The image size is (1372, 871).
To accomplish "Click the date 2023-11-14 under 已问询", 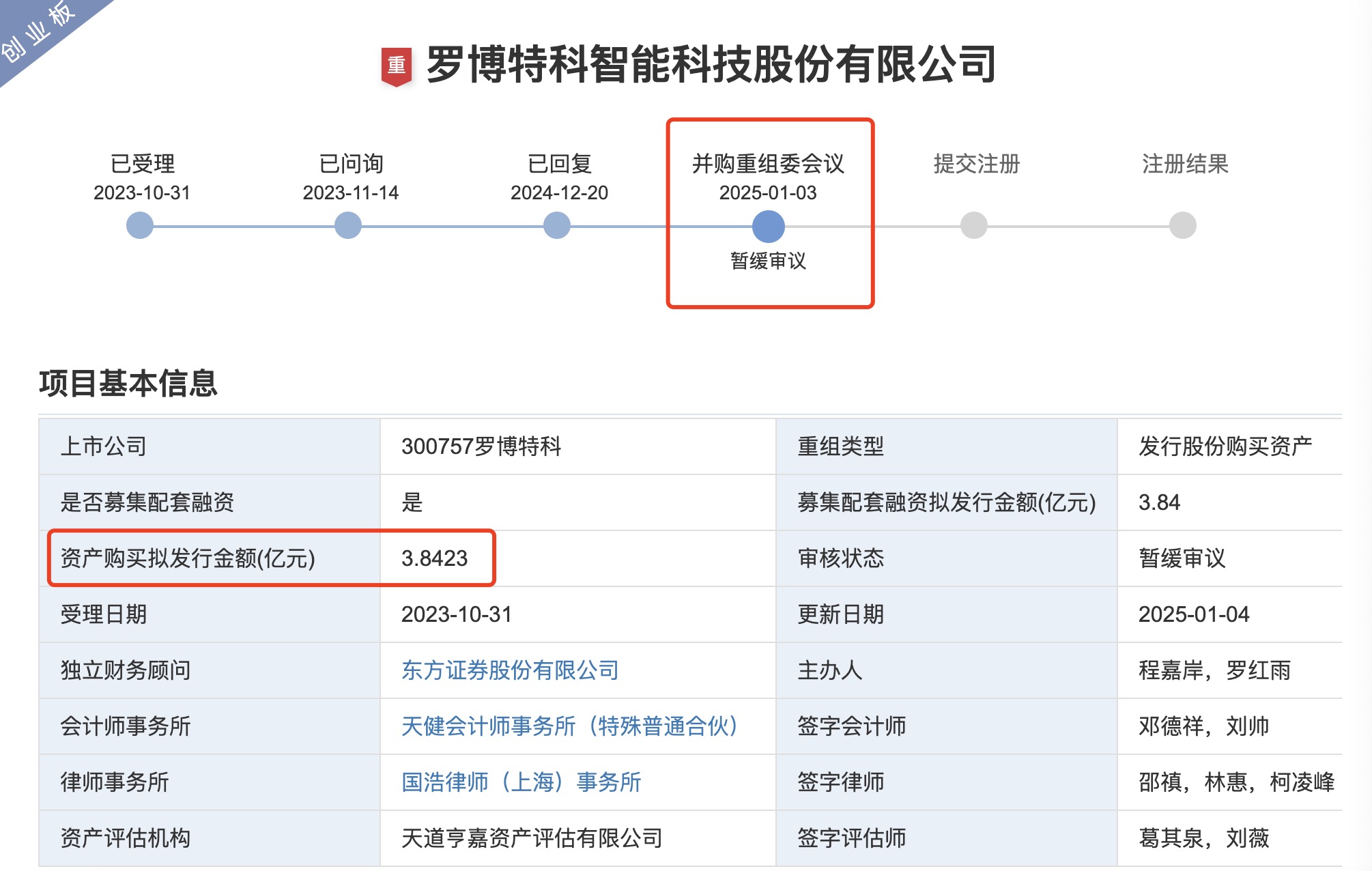I will click(350, 193).
